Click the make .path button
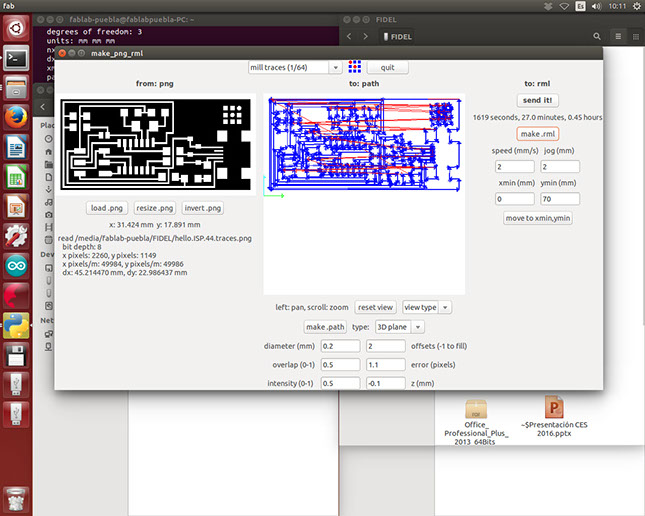The height and width of the screenshot is (516, 645). [x=325, y=327]
